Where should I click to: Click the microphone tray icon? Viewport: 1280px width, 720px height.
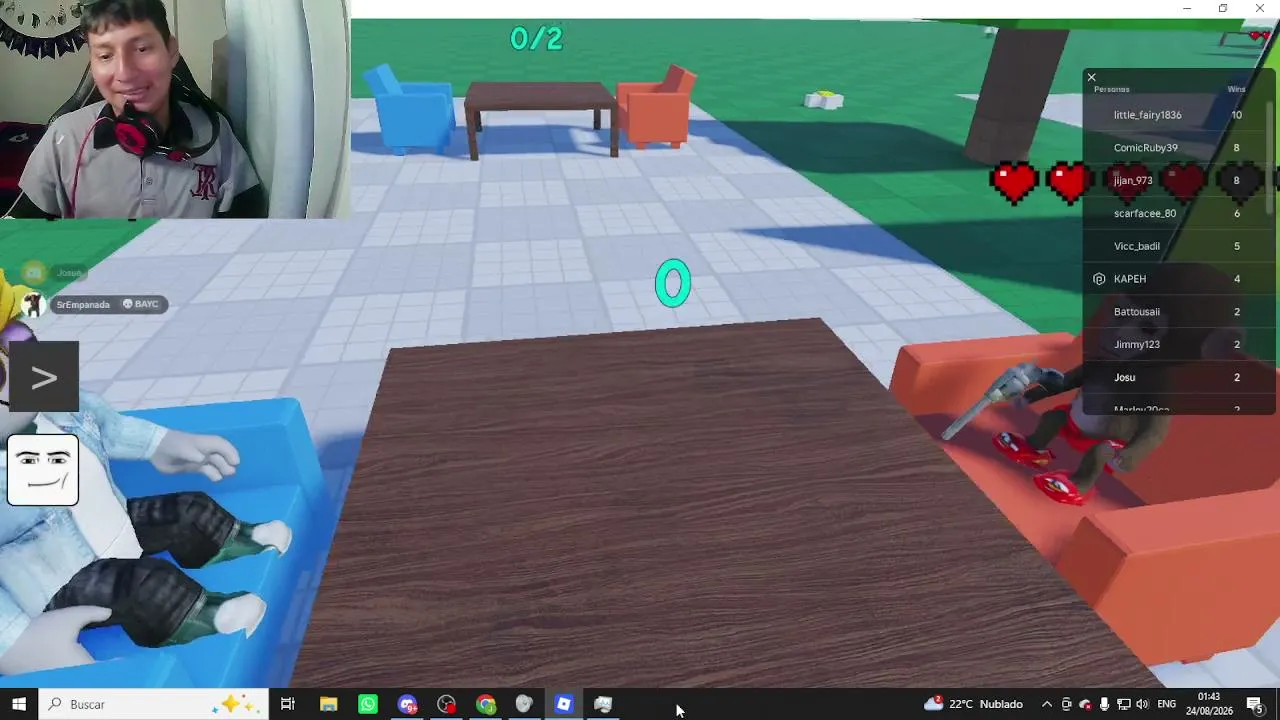click(1104, 704)
